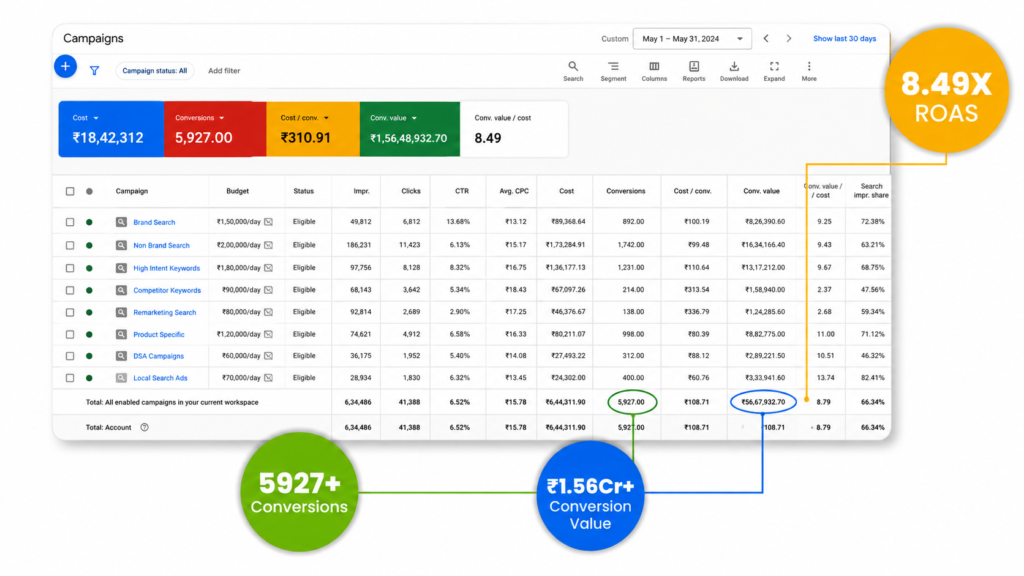Sort by the Avg. CPC column header
The height and width of the screenshot is (576, 1024).
514,191
